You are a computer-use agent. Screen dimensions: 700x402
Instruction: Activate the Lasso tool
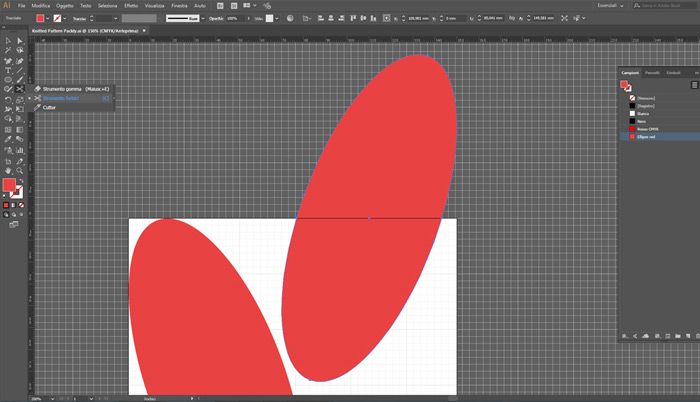(20, 50)
